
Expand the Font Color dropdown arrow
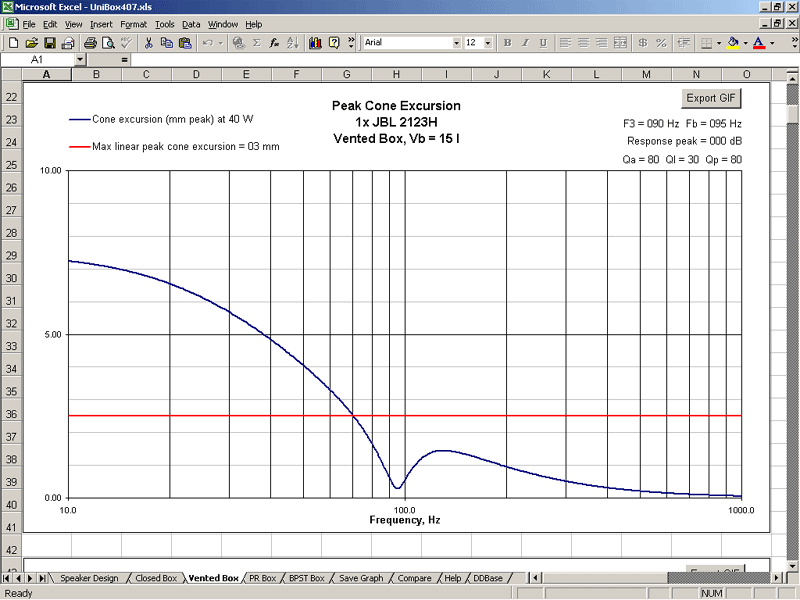(772, 43)
